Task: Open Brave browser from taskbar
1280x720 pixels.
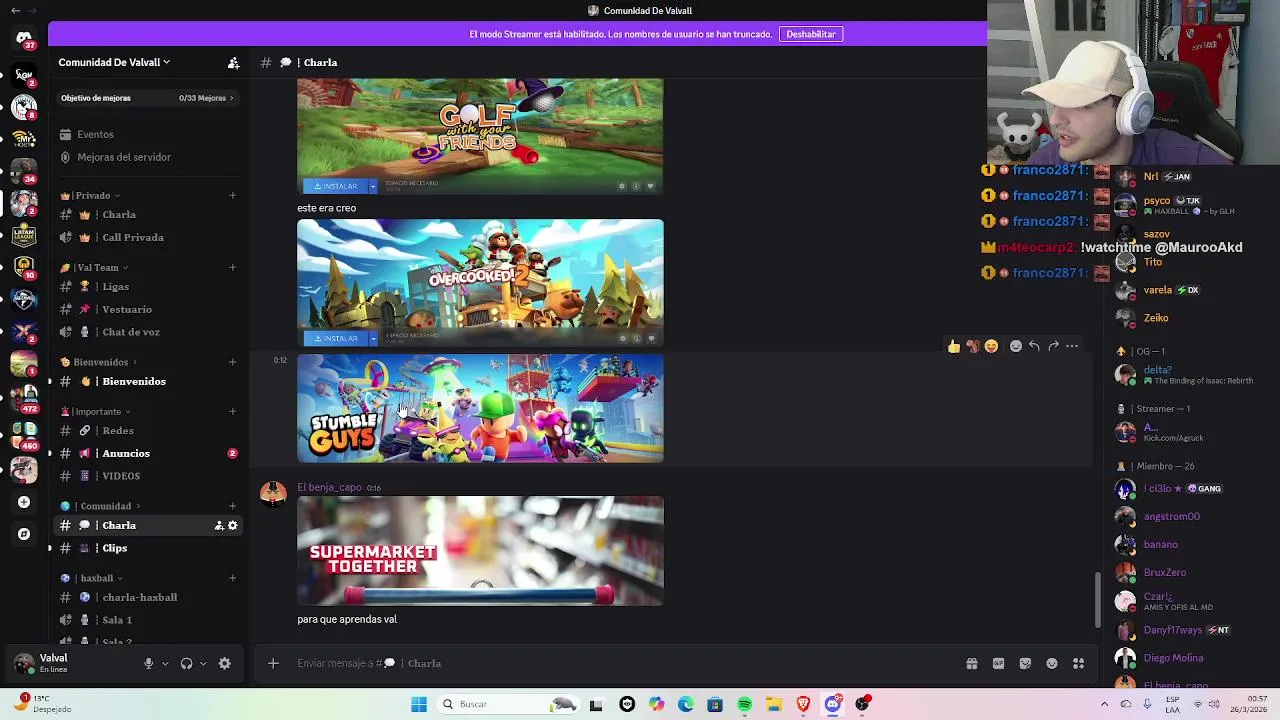Action: [x=803, y=704]
